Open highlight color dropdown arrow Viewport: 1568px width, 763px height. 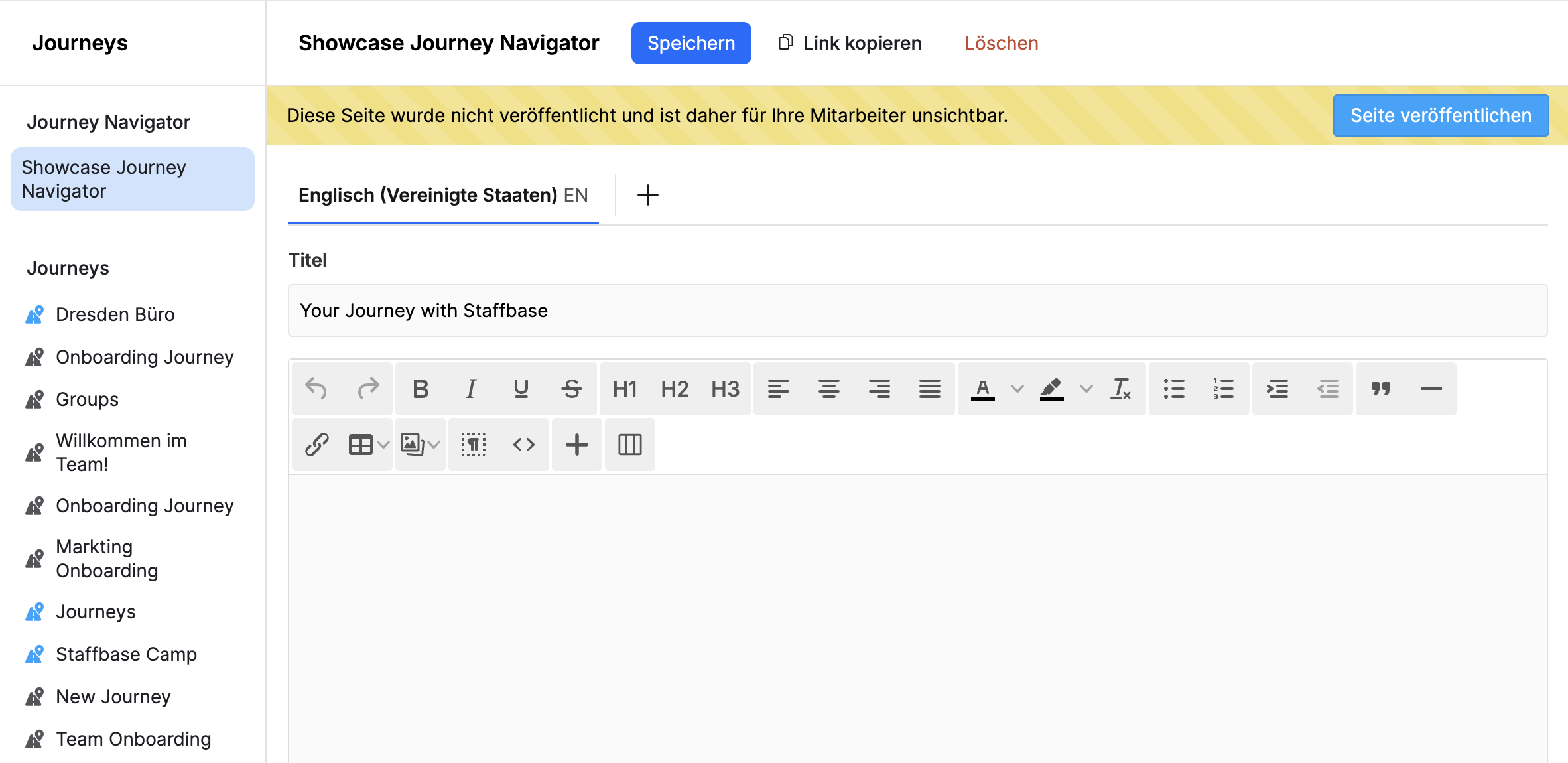point(1086,389)
